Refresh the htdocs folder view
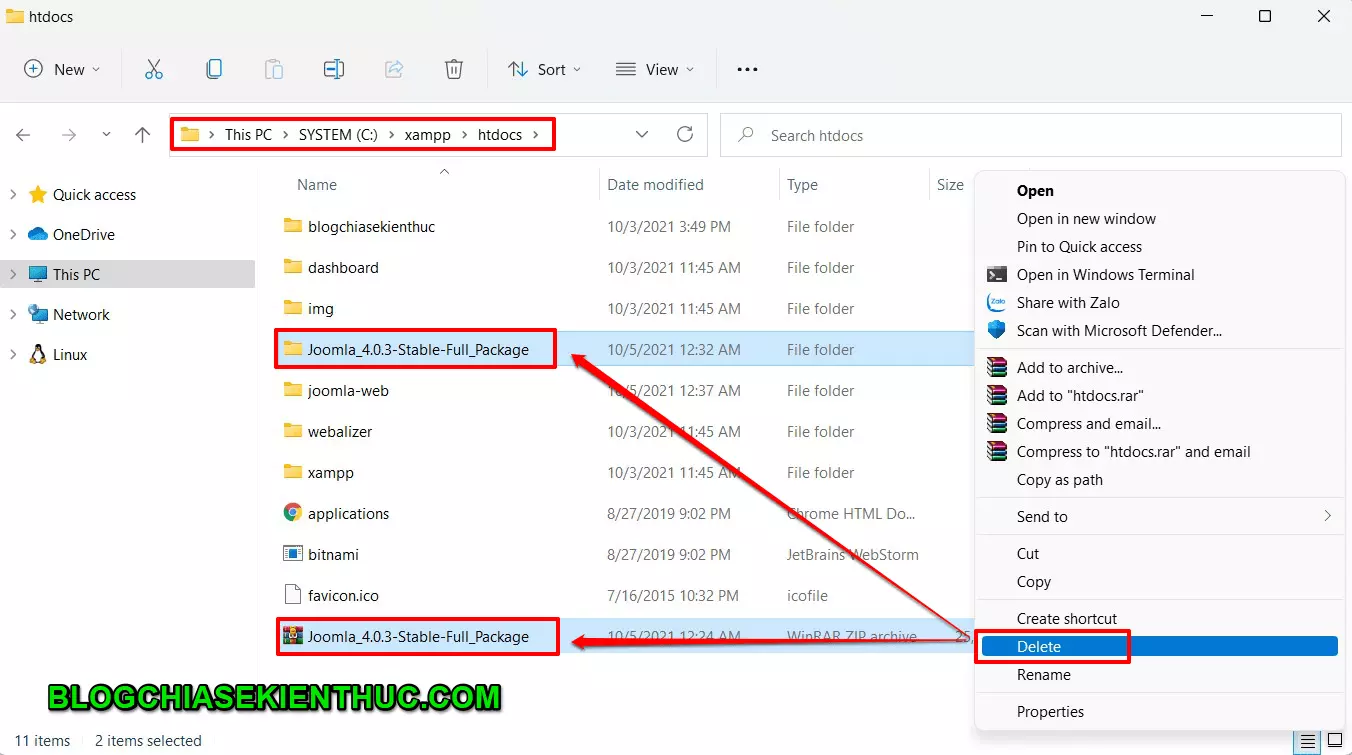This screenshot has width=1352, height=755. tap(685, 135)
